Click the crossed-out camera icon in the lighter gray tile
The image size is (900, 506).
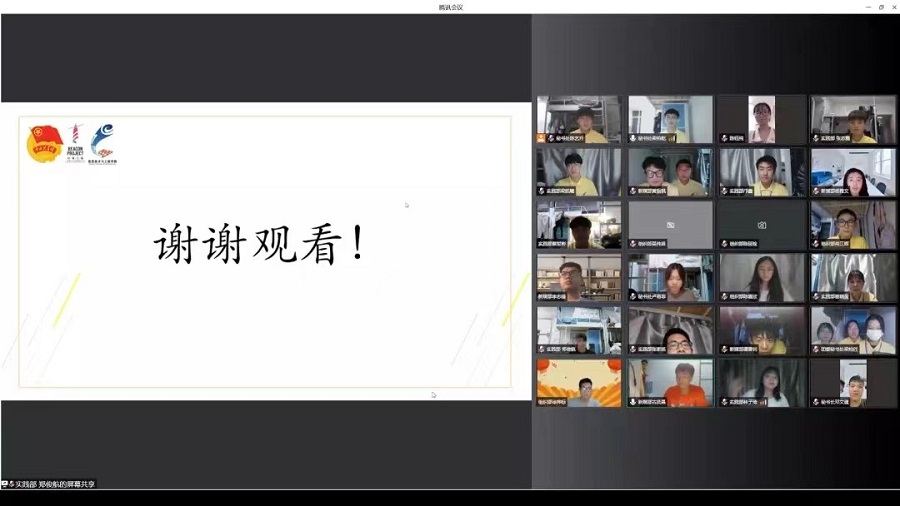pyautogui.click(x=670, y=225)
